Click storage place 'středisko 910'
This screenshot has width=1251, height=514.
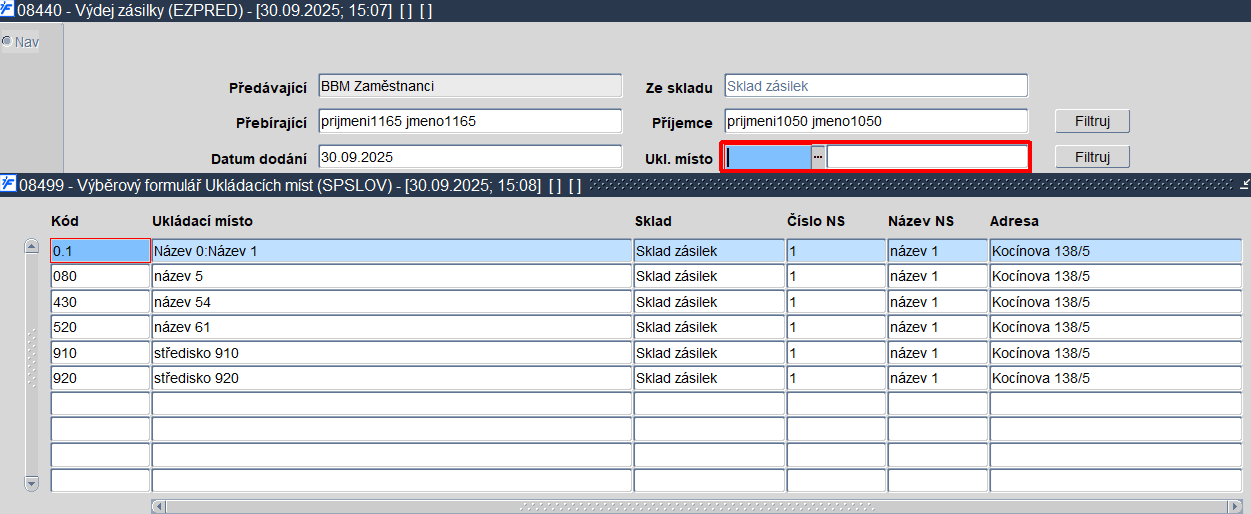tap(391, 353)
